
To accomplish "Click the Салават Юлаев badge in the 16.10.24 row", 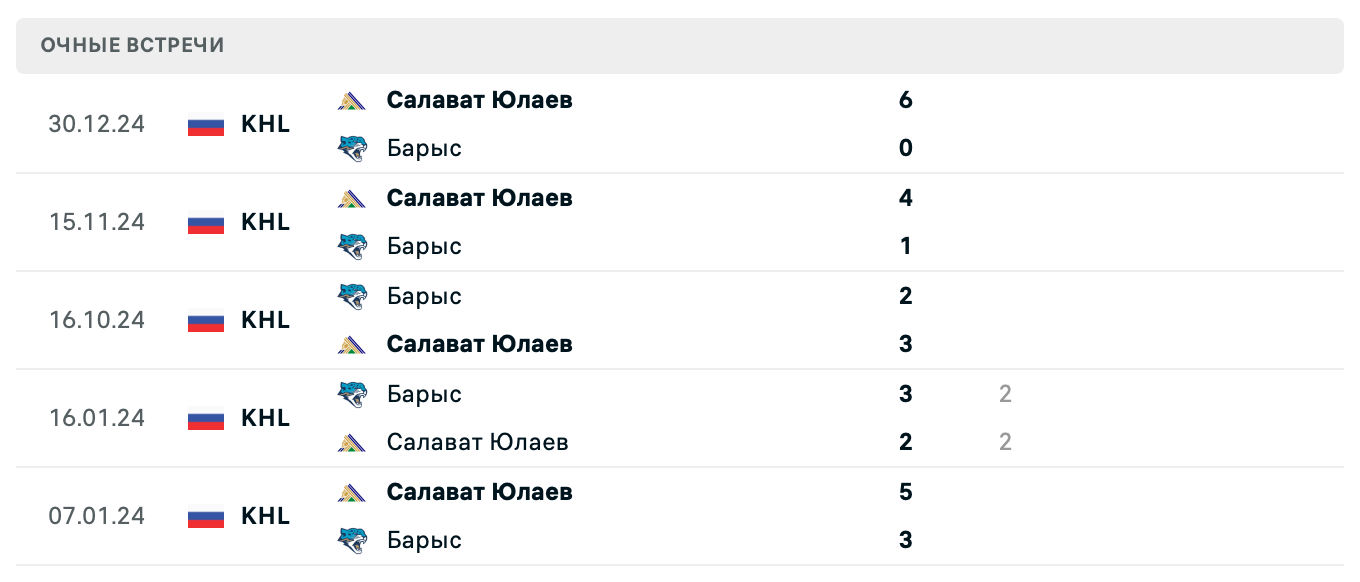I will click(x=352, y=344).
